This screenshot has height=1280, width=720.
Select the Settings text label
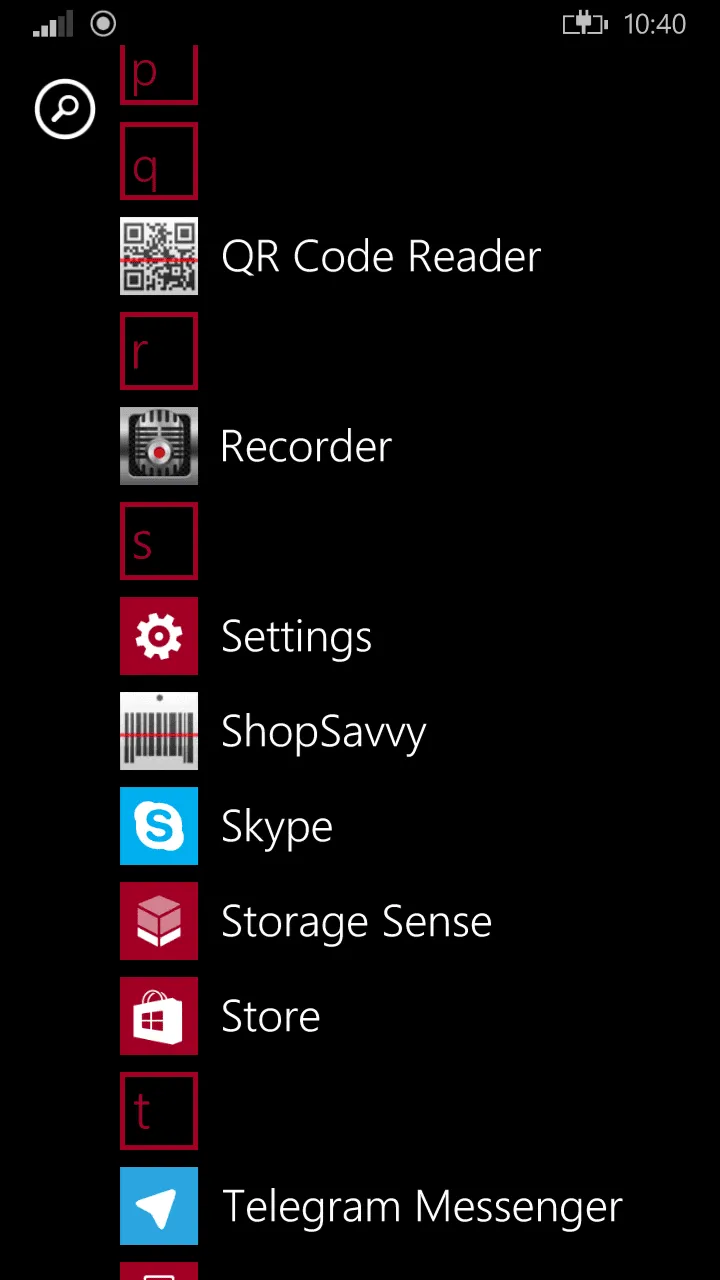tap(296, 637)
